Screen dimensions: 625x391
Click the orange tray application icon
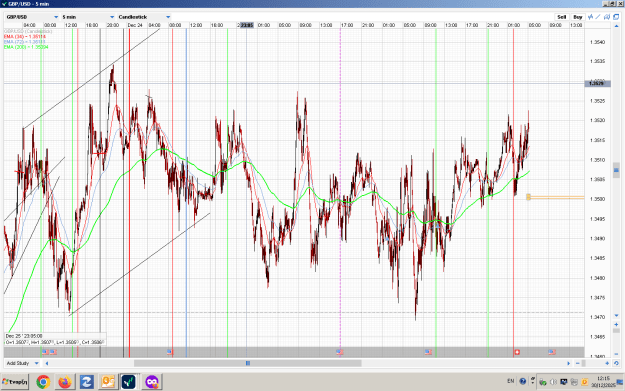pyautogui.click(x=584, y=382)
